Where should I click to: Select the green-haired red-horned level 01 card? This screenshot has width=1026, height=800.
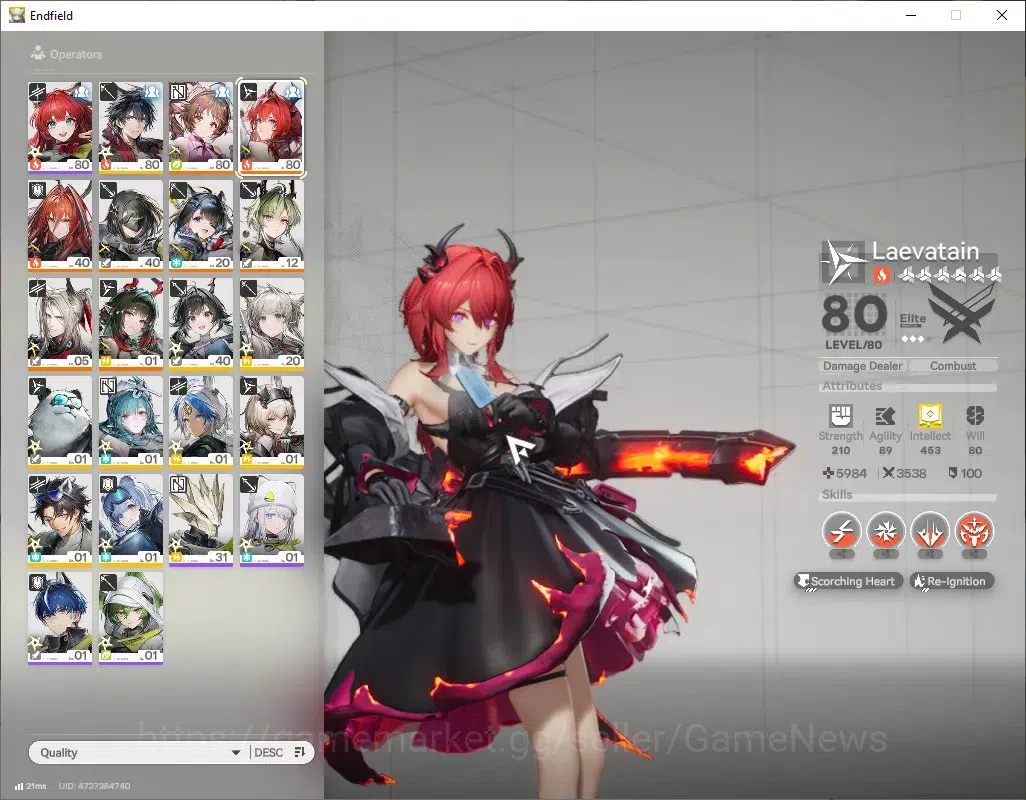click(130, 323)
